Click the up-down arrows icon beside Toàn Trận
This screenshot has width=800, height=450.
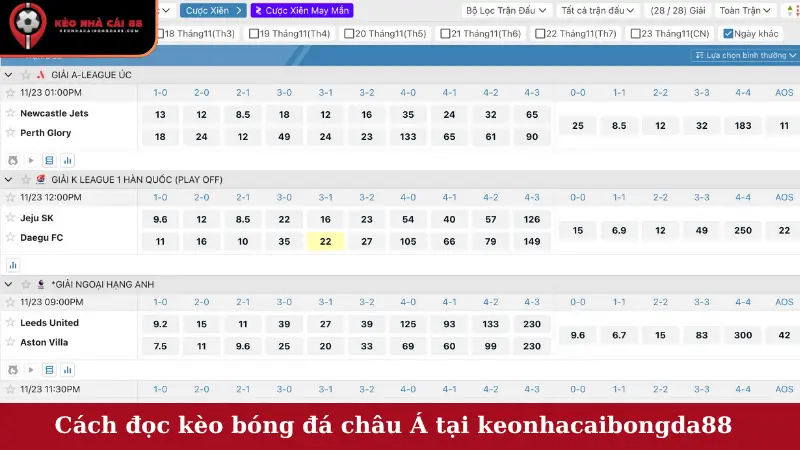(790, 10)
